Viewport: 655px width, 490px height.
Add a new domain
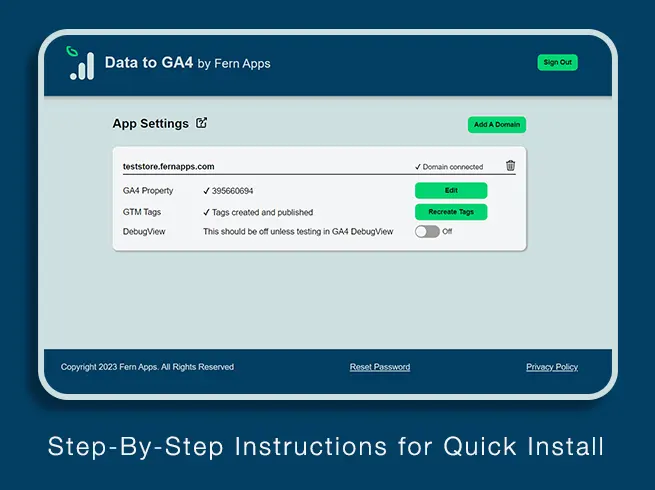tap(497, 124)
